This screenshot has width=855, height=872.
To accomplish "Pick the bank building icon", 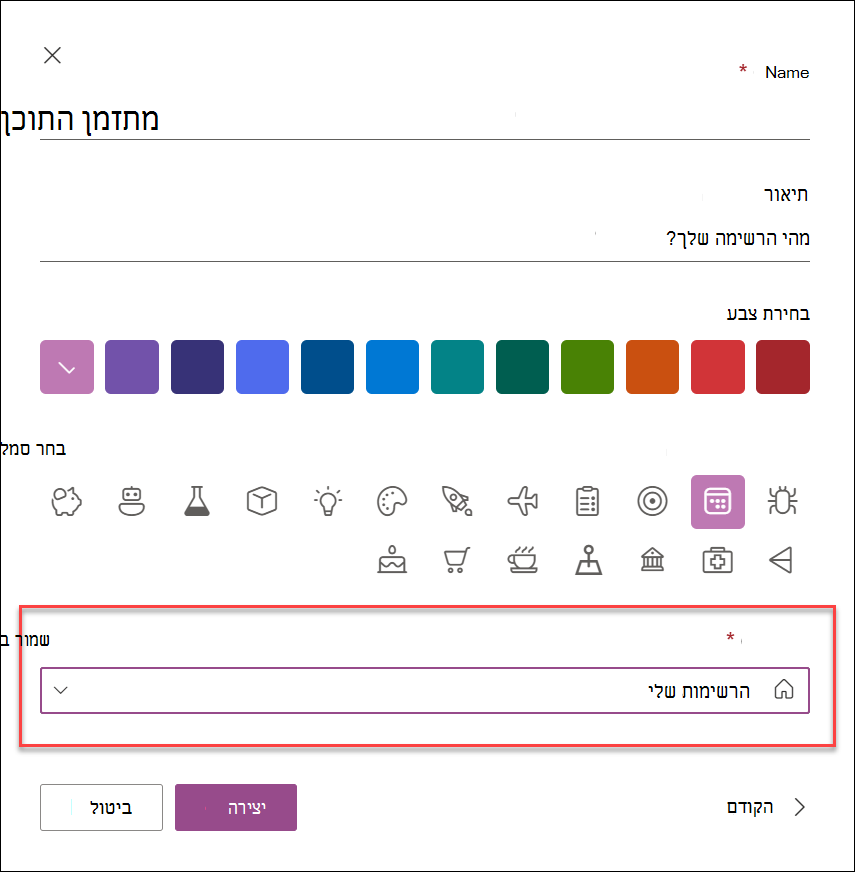I will click(653, 560).
